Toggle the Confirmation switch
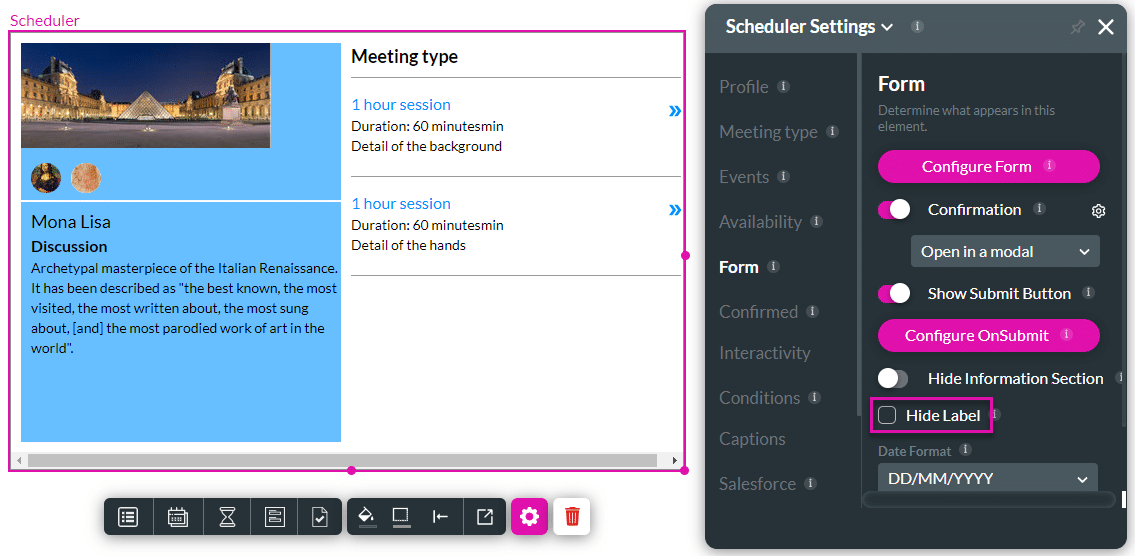 tap(894, 210)
